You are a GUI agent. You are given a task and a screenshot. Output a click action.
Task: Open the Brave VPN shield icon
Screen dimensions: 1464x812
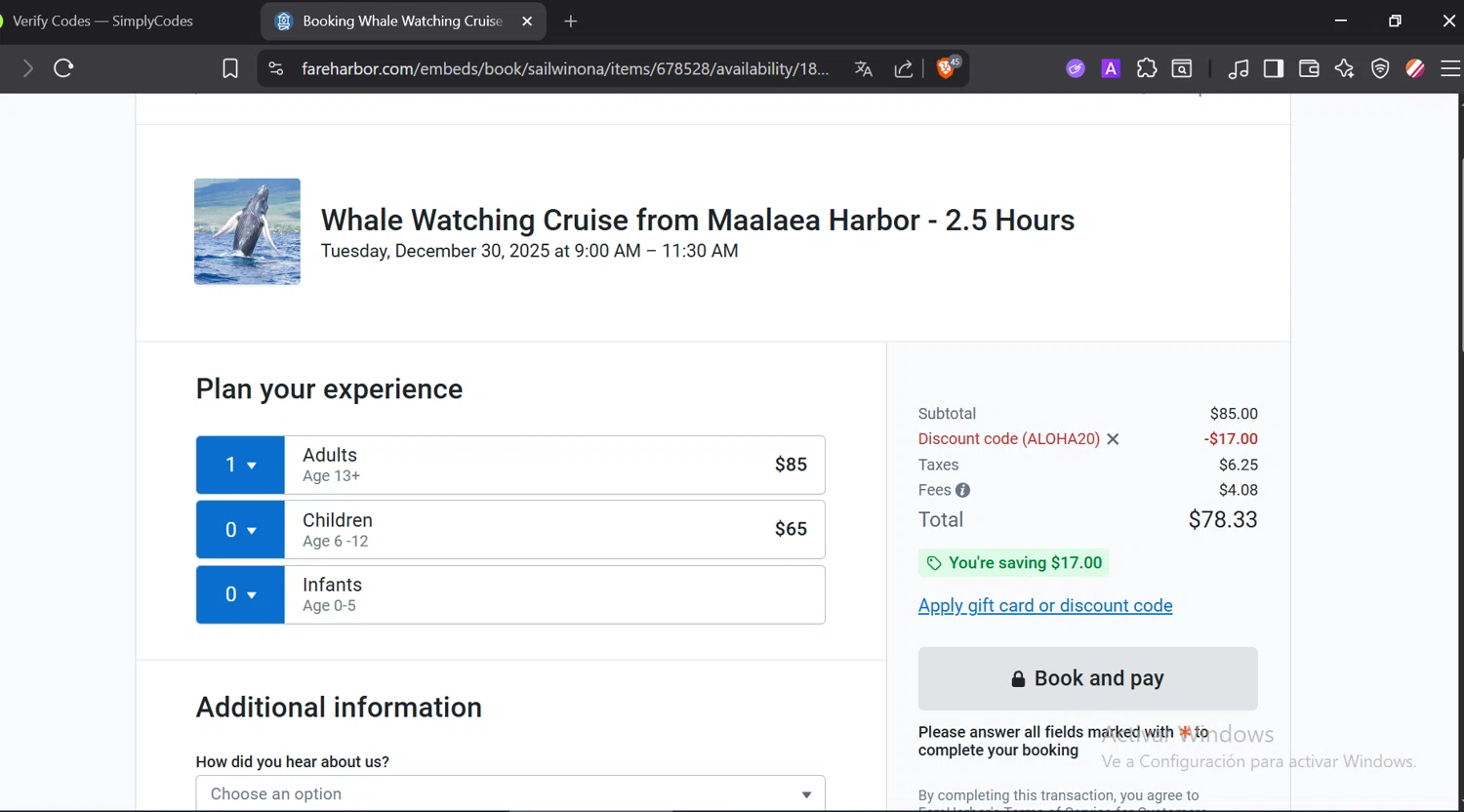click(x=1380, y=68)
